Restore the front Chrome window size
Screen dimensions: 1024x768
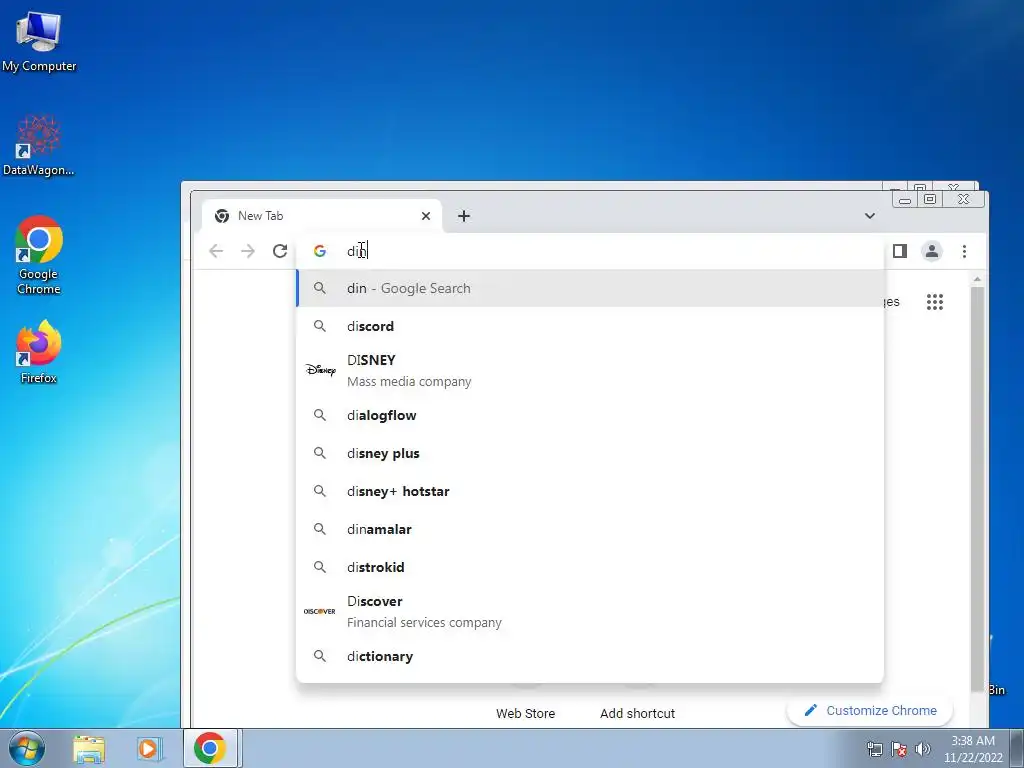(x=930, y=200)
